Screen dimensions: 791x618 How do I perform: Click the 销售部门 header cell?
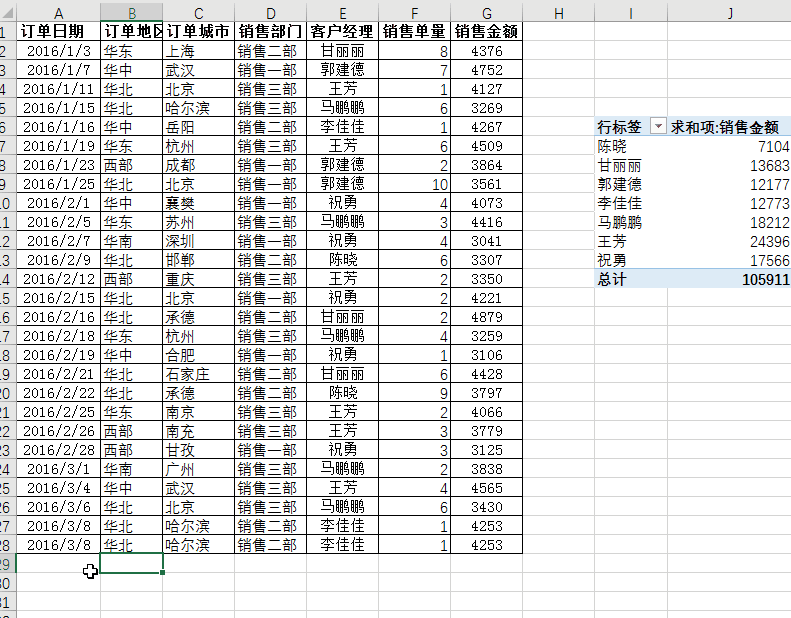[271, 31]
